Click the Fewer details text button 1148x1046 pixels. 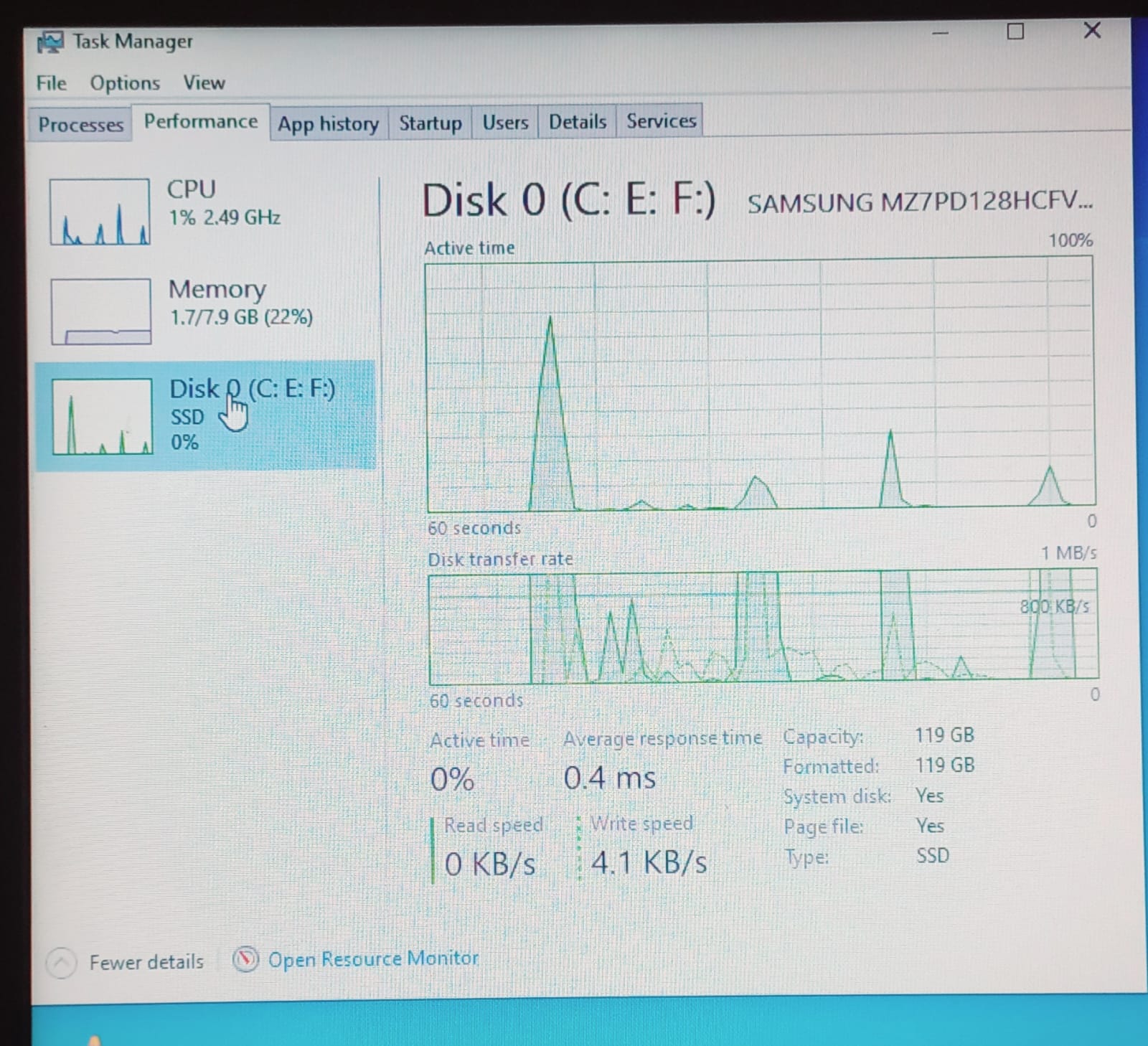point(146,962)
